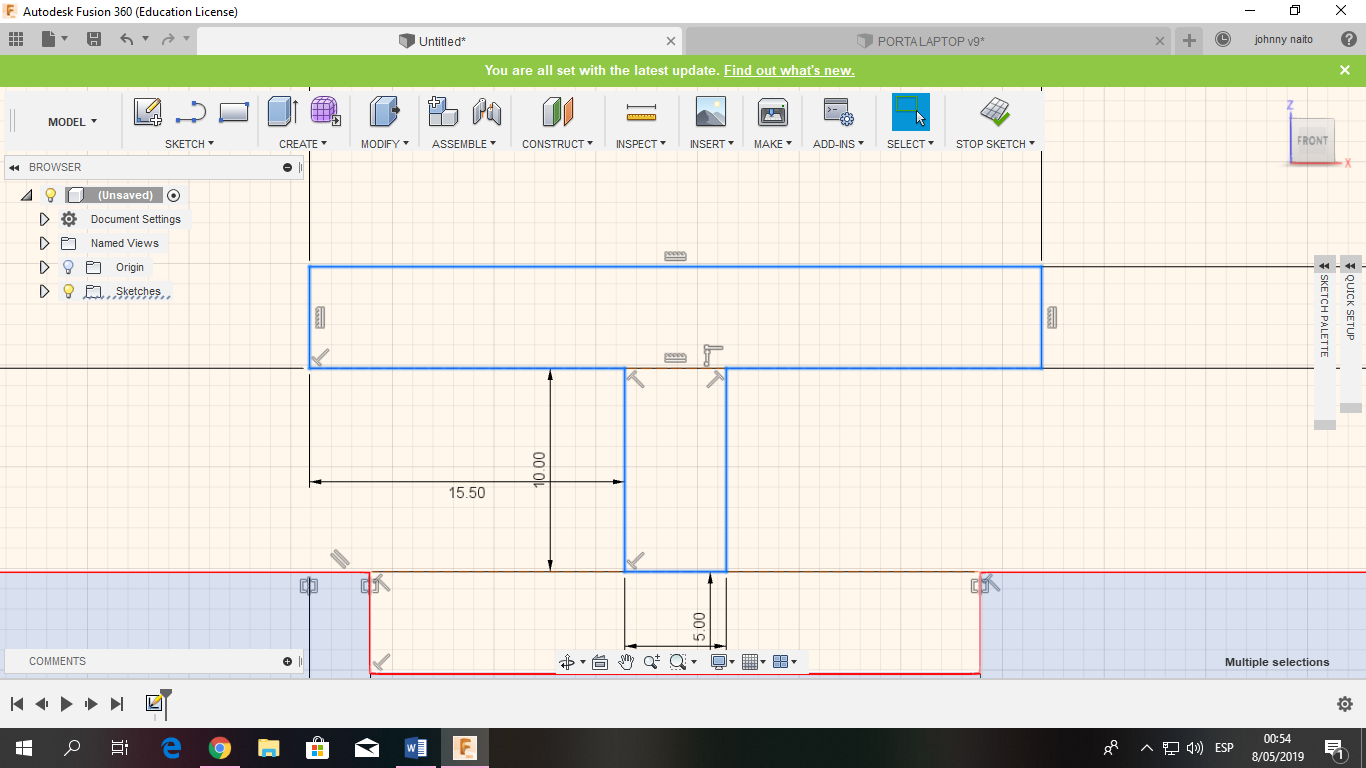1366x768 pixels.
Task: Expand the Named Views node
Action: click(x=44, y=243)
